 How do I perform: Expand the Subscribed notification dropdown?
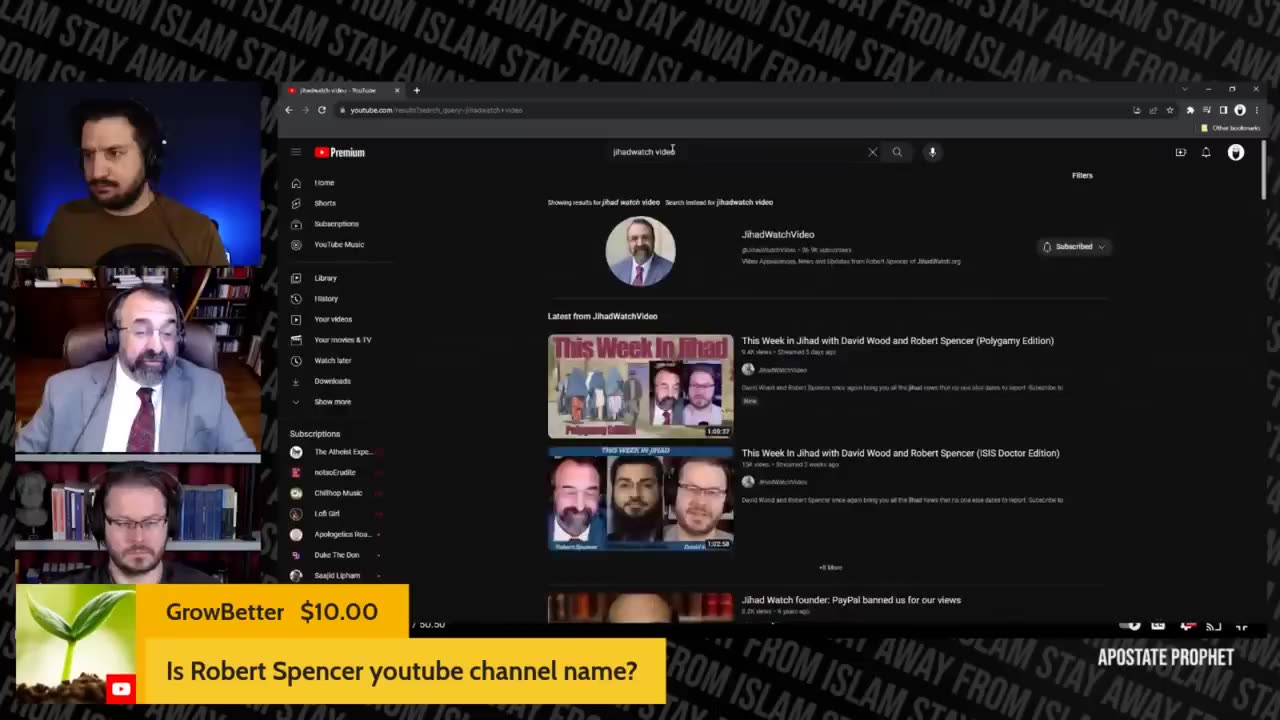1073,246
